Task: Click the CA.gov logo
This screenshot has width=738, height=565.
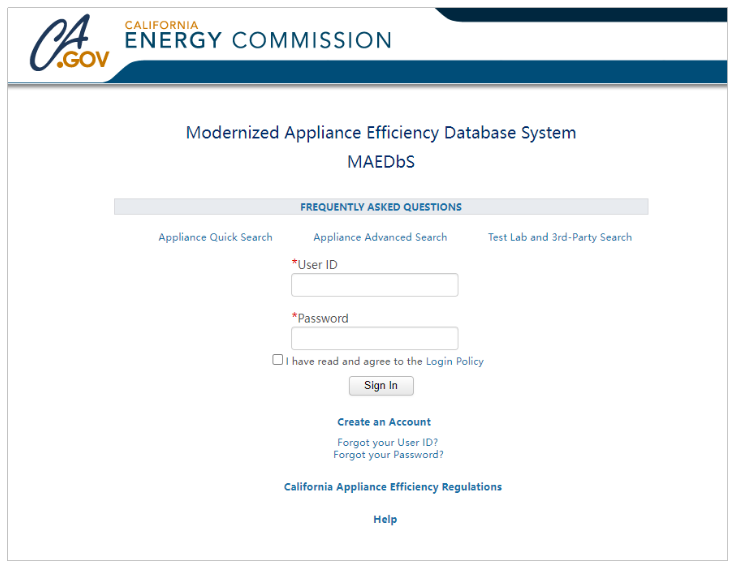Action: pyautogui.click(x=69, y=43)
